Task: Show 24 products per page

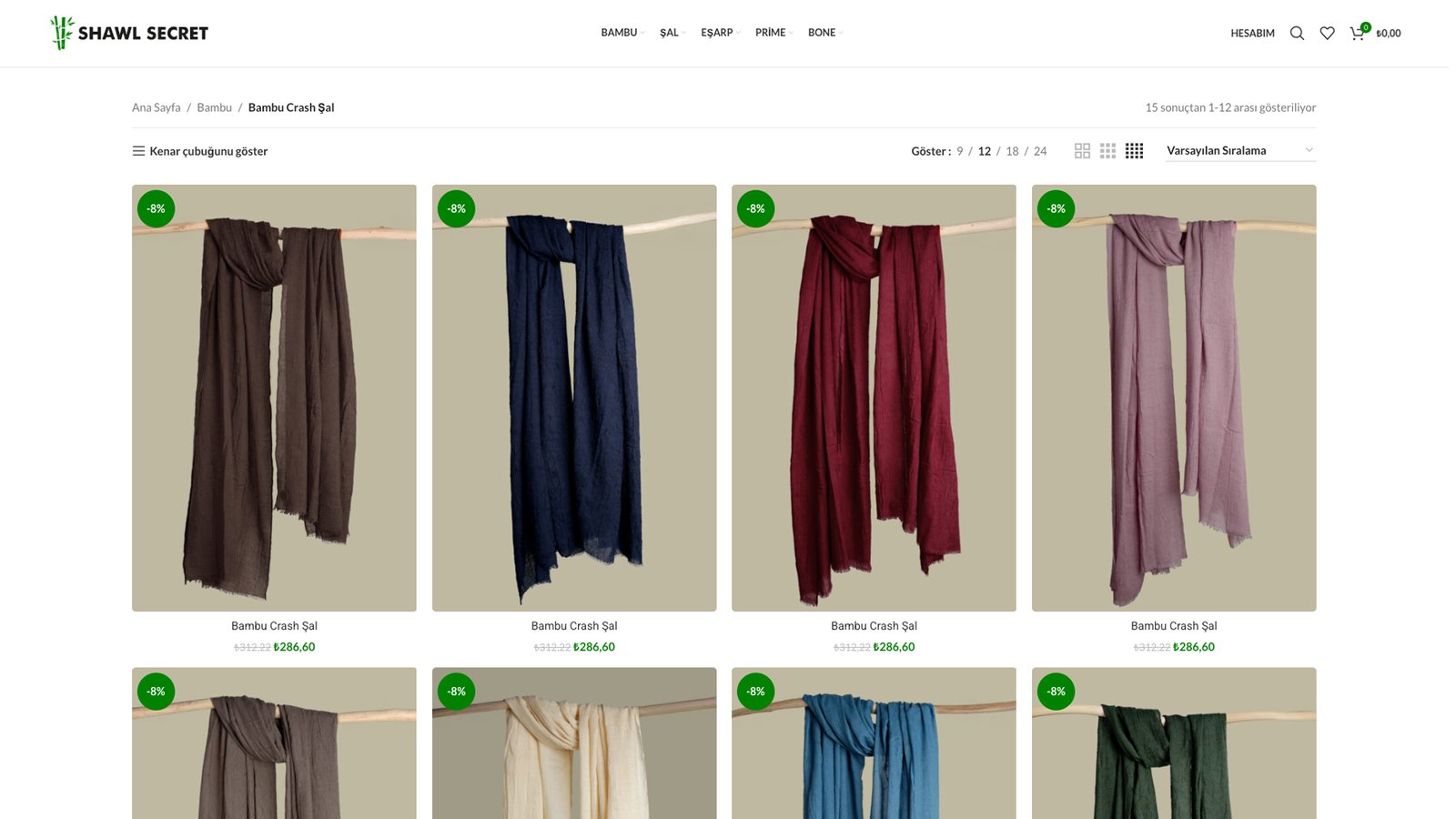Action: [x=1040, y=151]
